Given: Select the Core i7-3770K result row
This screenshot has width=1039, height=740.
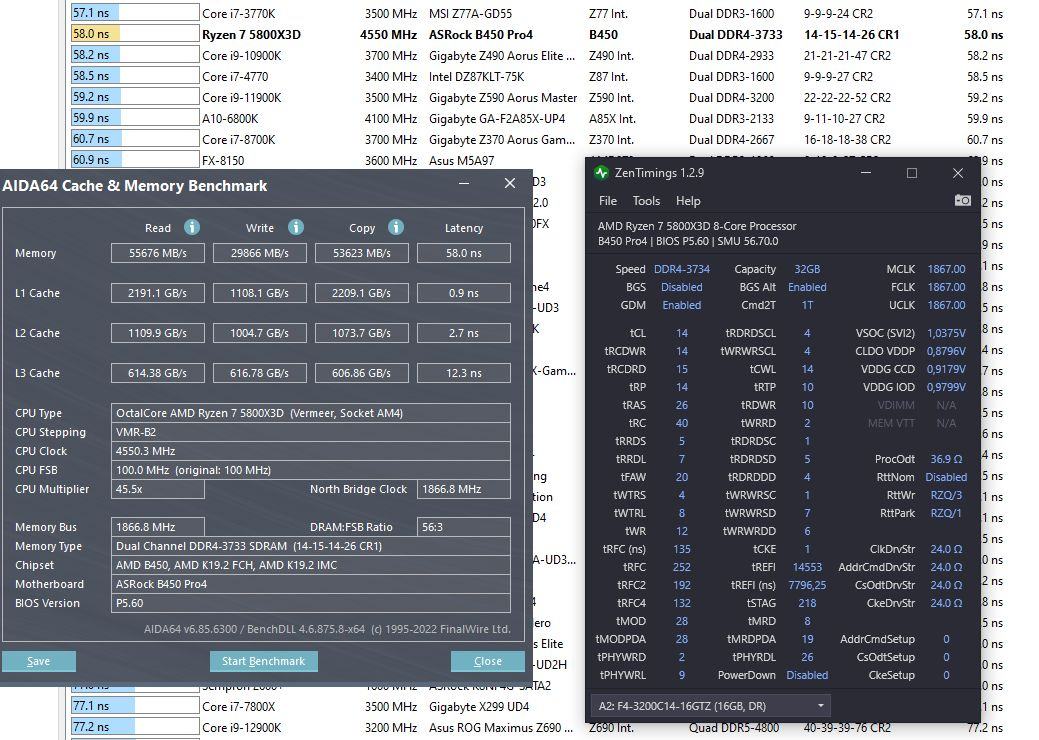Looking at the screenshot, I should point(537,13).
